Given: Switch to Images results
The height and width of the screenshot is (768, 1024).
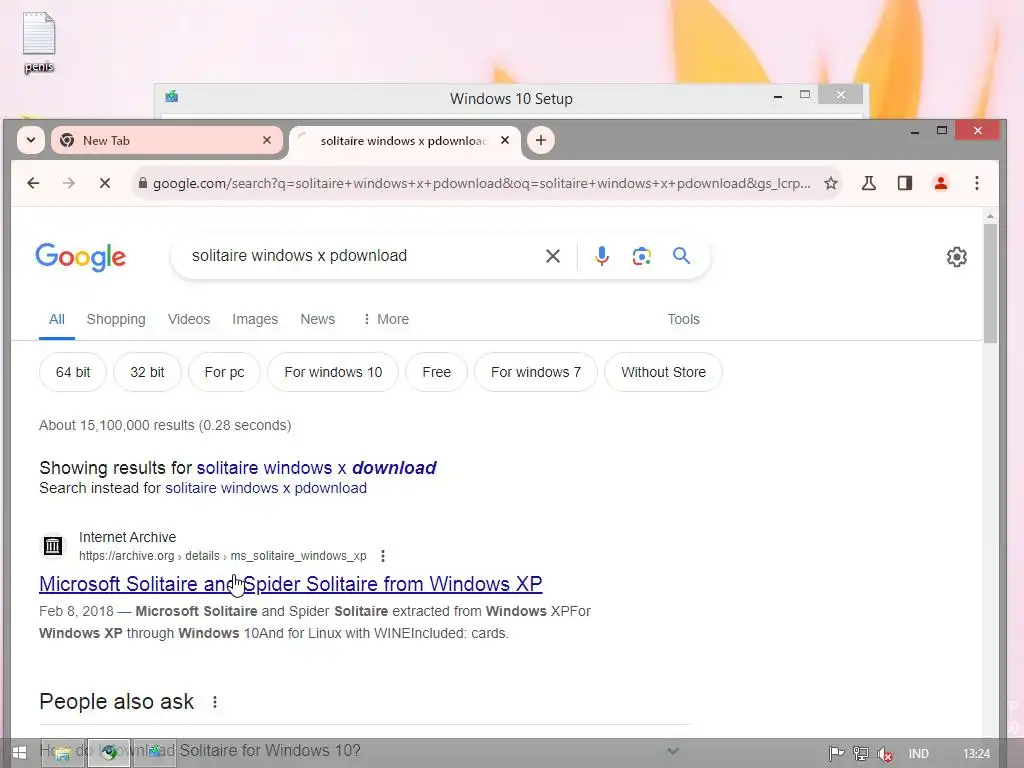Looking at the screenshot, I should pyautogui.click(x=255, y=319).
